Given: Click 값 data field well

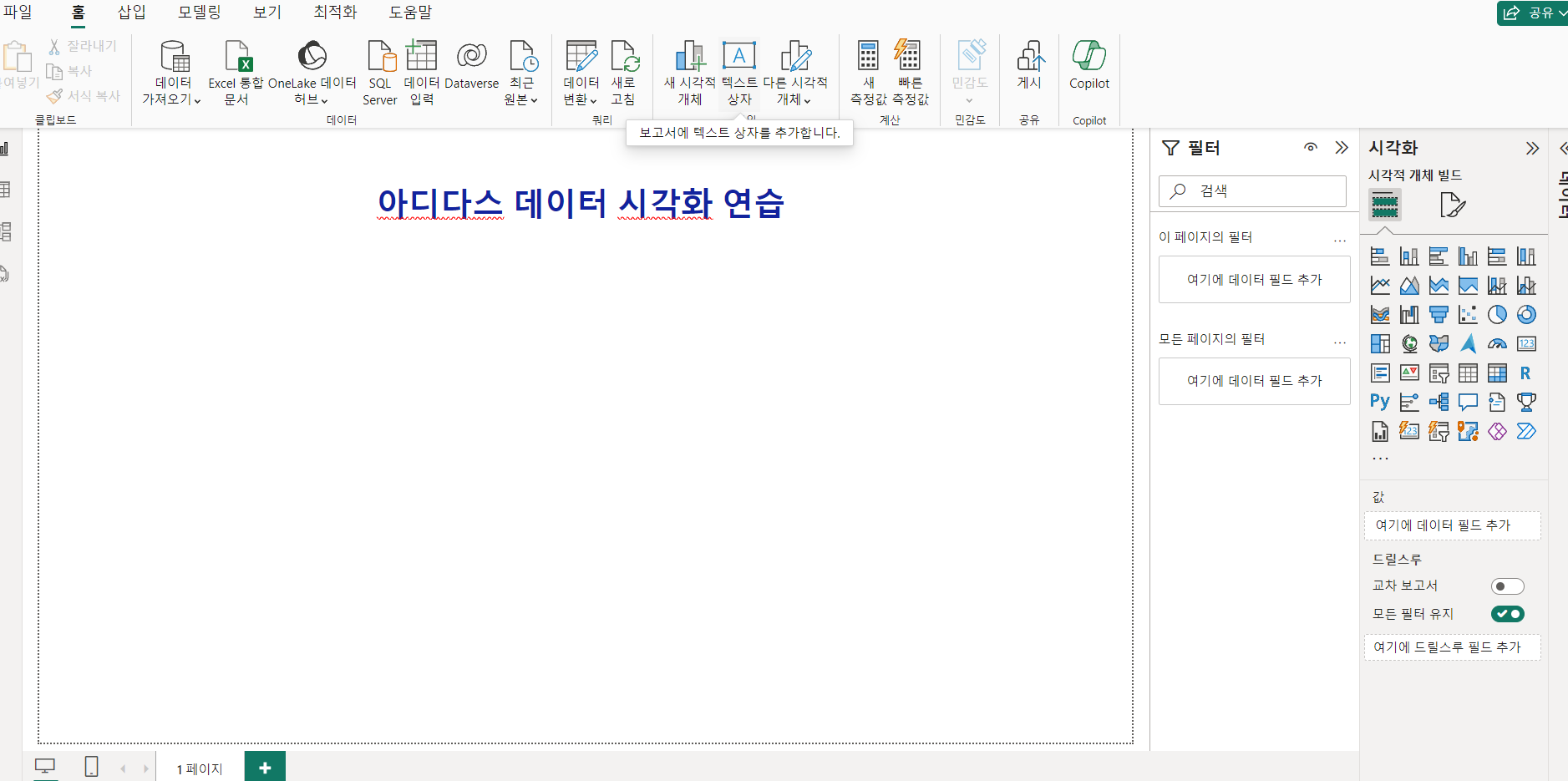Looking at the screenshot, I should [1452, 525].
